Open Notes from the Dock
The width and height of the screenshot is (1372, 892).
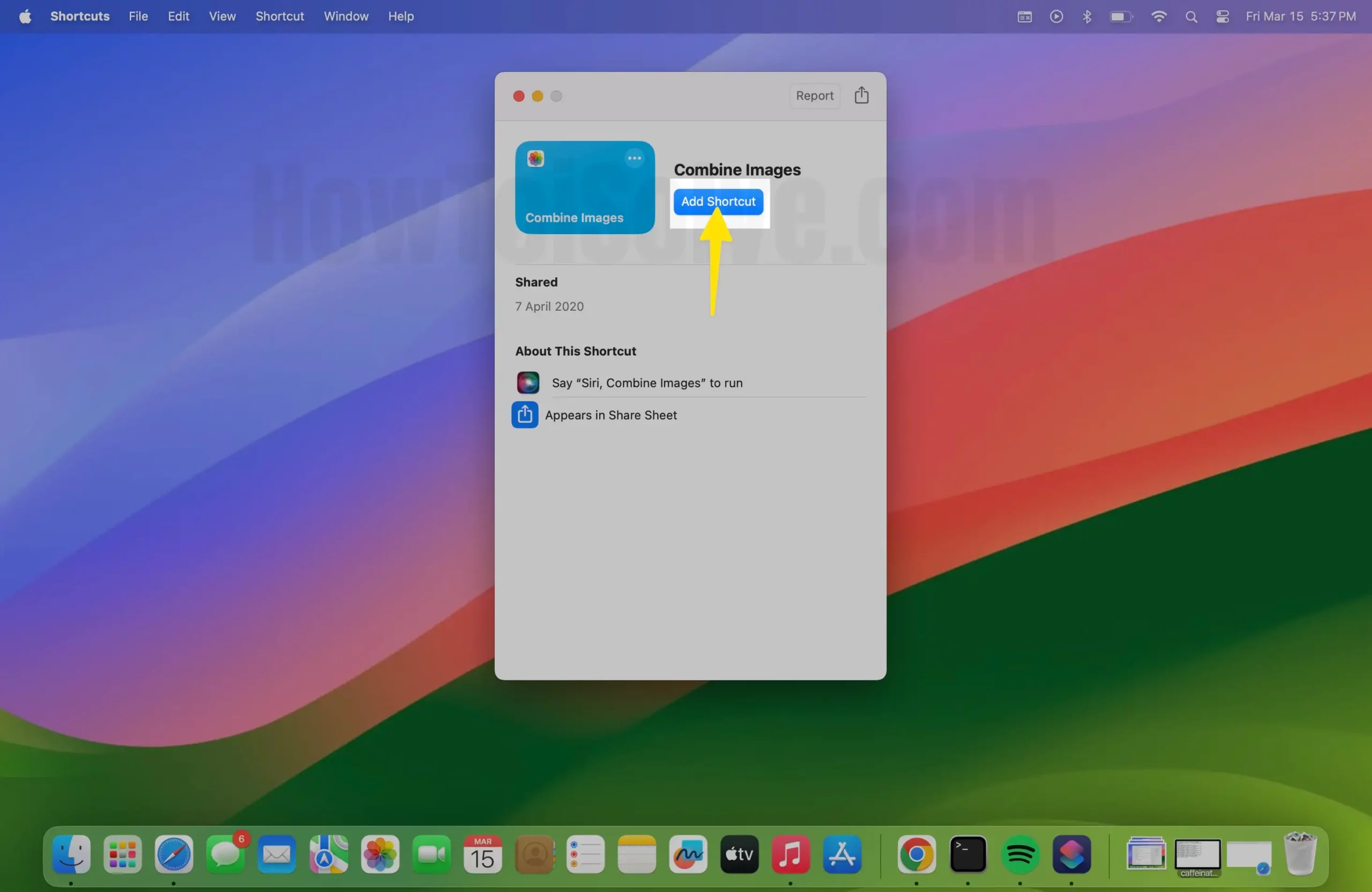[637, 853]
